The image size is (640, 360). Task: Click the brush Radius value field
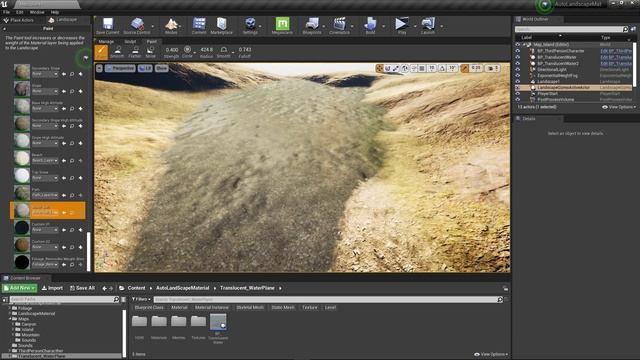207,50
